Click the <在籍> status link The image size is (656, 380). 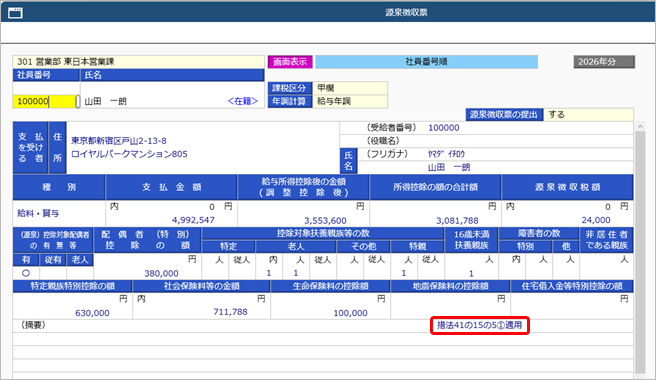(x=243, y=101)
